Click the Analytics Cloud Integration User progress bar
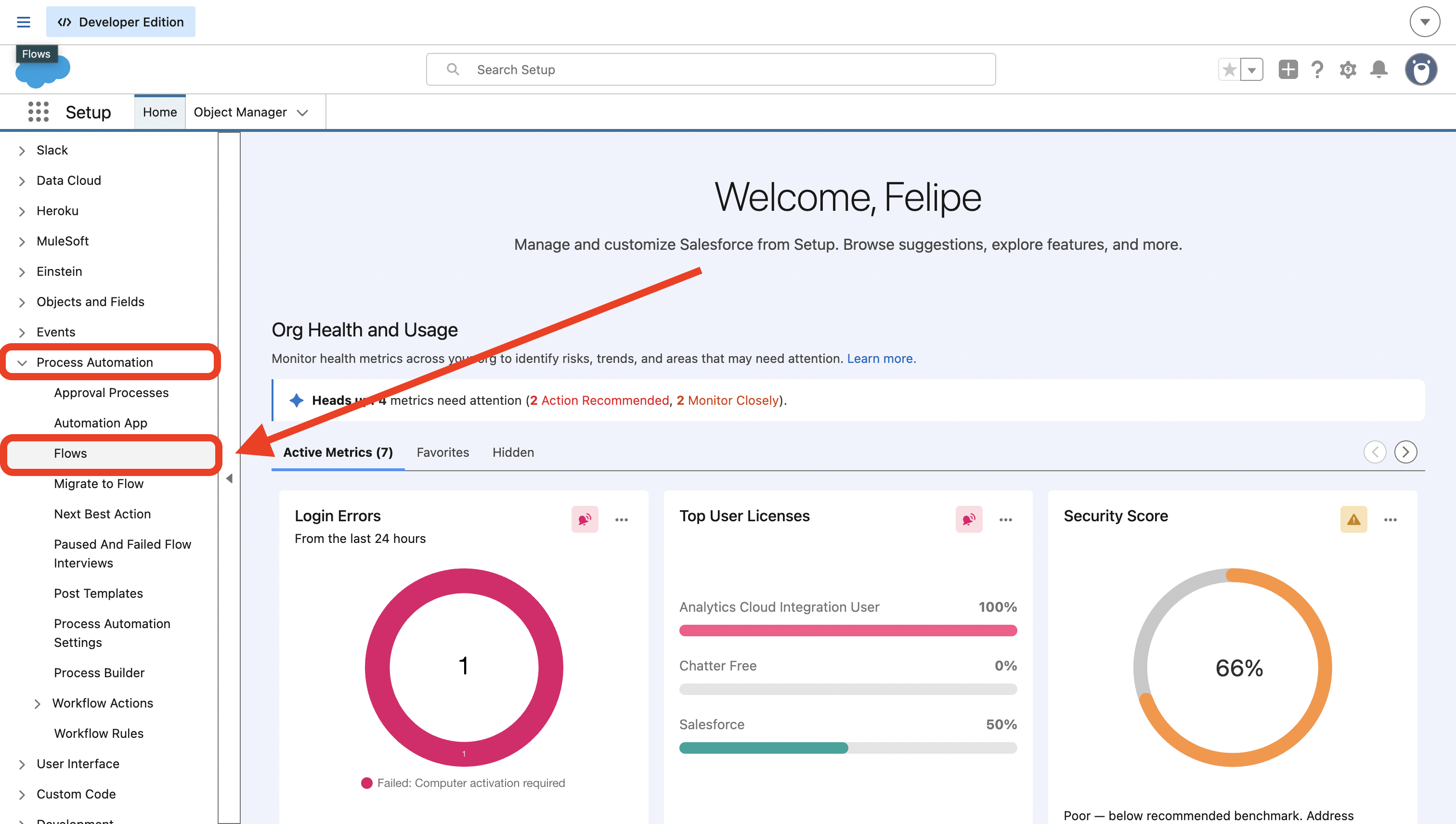 click(848, 630)
